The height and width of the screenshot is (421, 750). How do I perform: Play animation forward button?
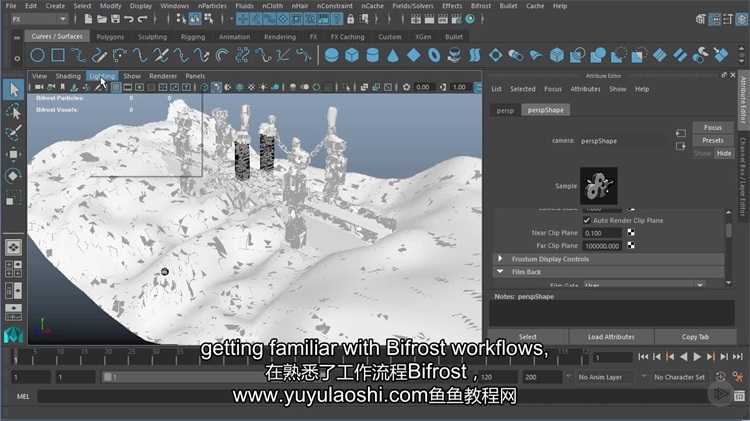click(x=697, y=357)
